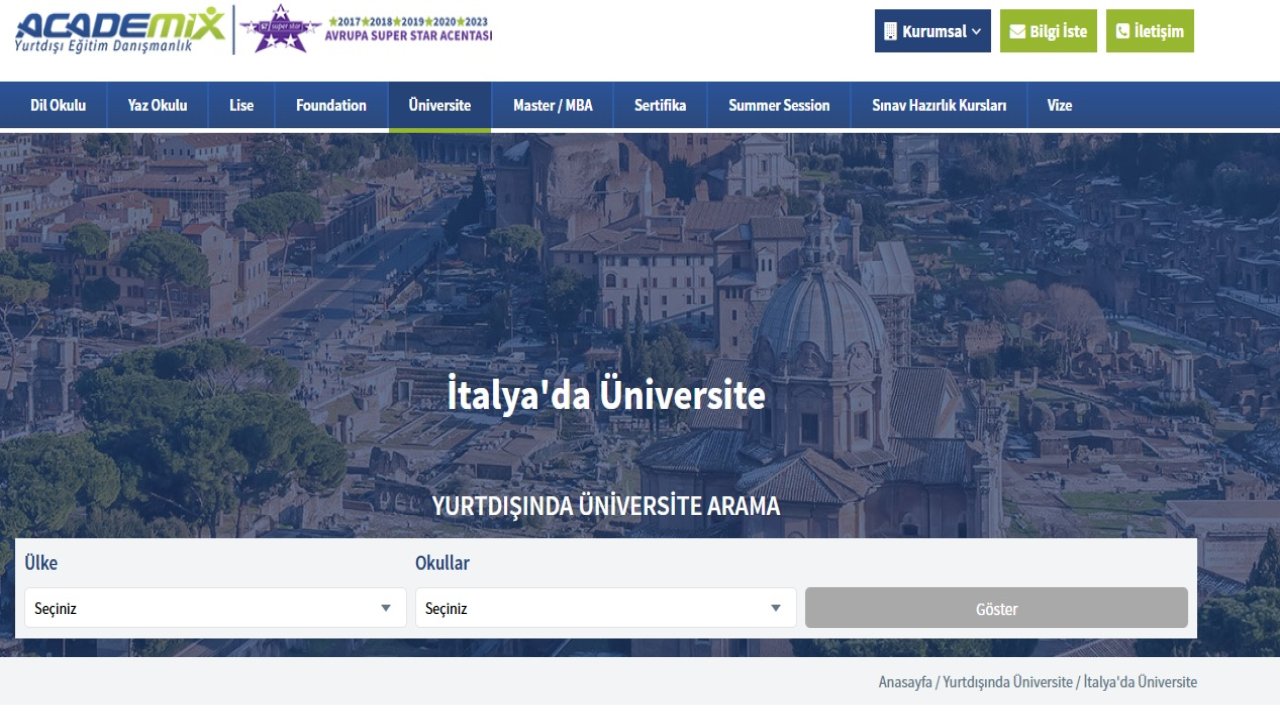Open the Yaz Okulu section

(x=156, y=105)
